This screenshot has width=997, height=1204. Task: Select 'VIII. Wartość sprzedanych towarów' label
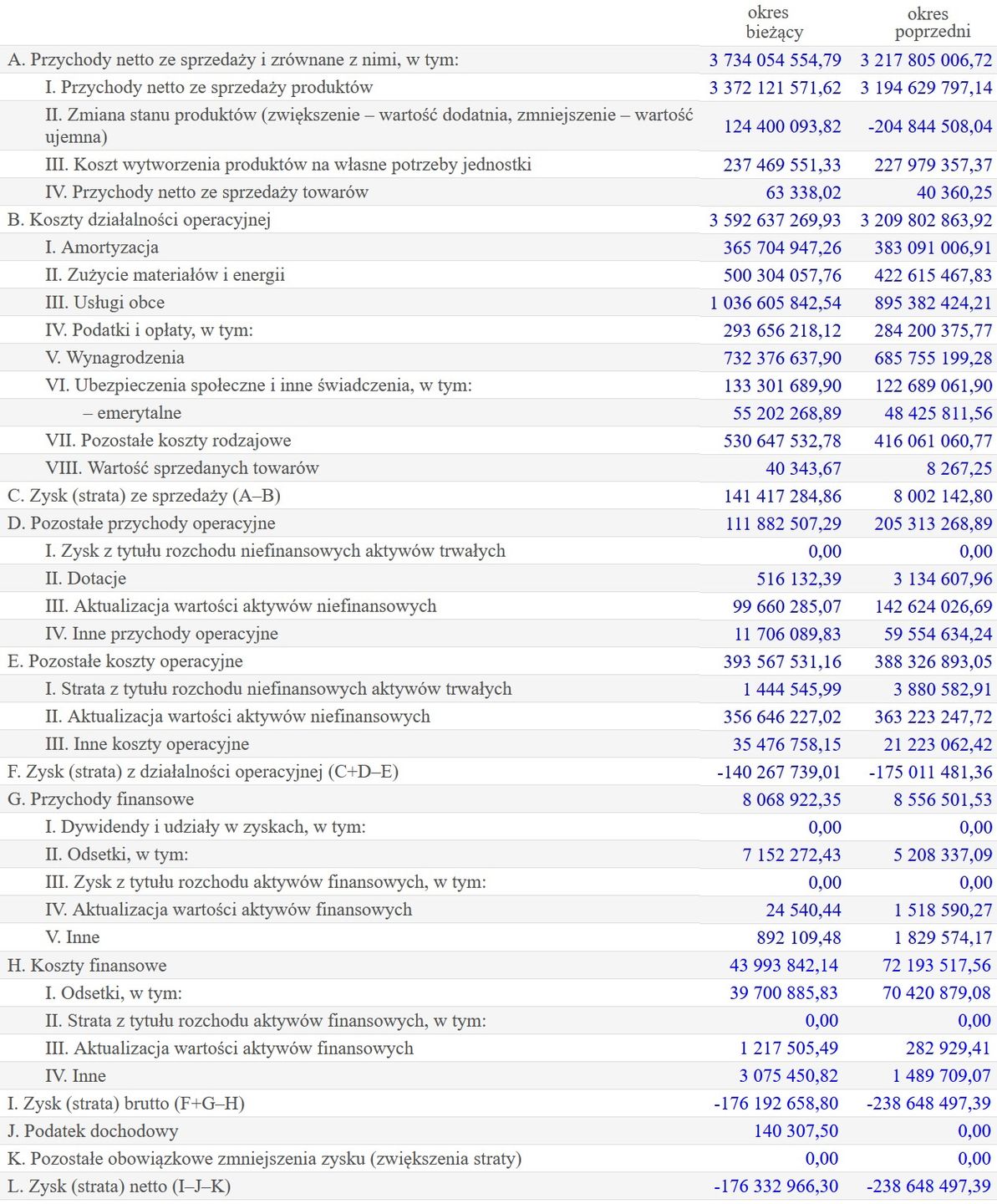(x=182, y=467)
